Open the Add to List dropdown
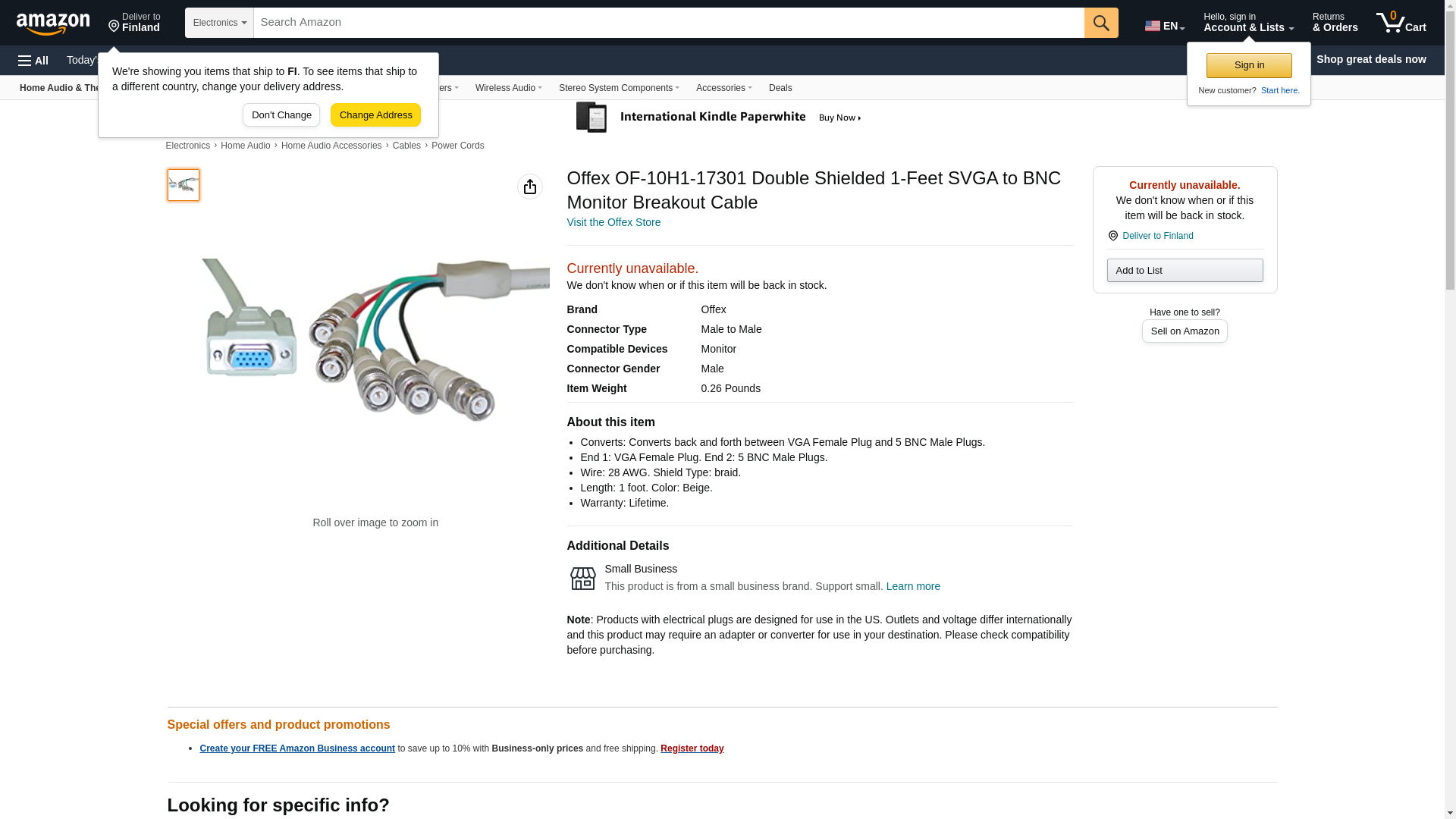1456x819 pixels. click(x=1184, y=271)
